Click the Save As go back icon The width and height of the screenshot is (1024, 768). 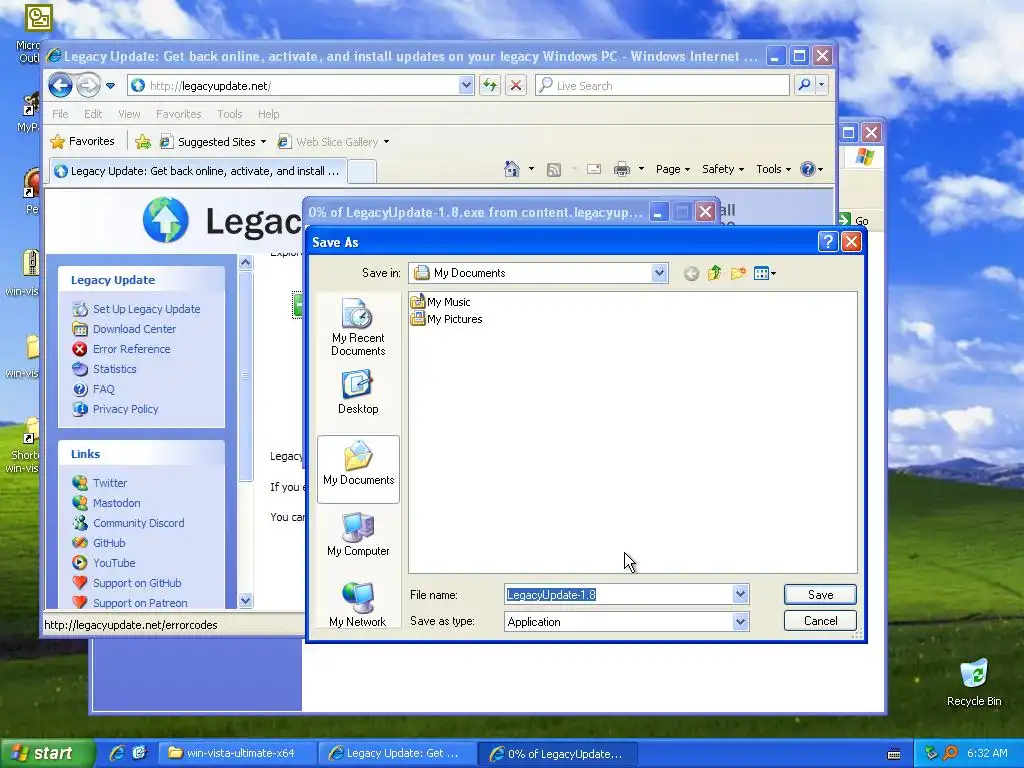point(691,274)
